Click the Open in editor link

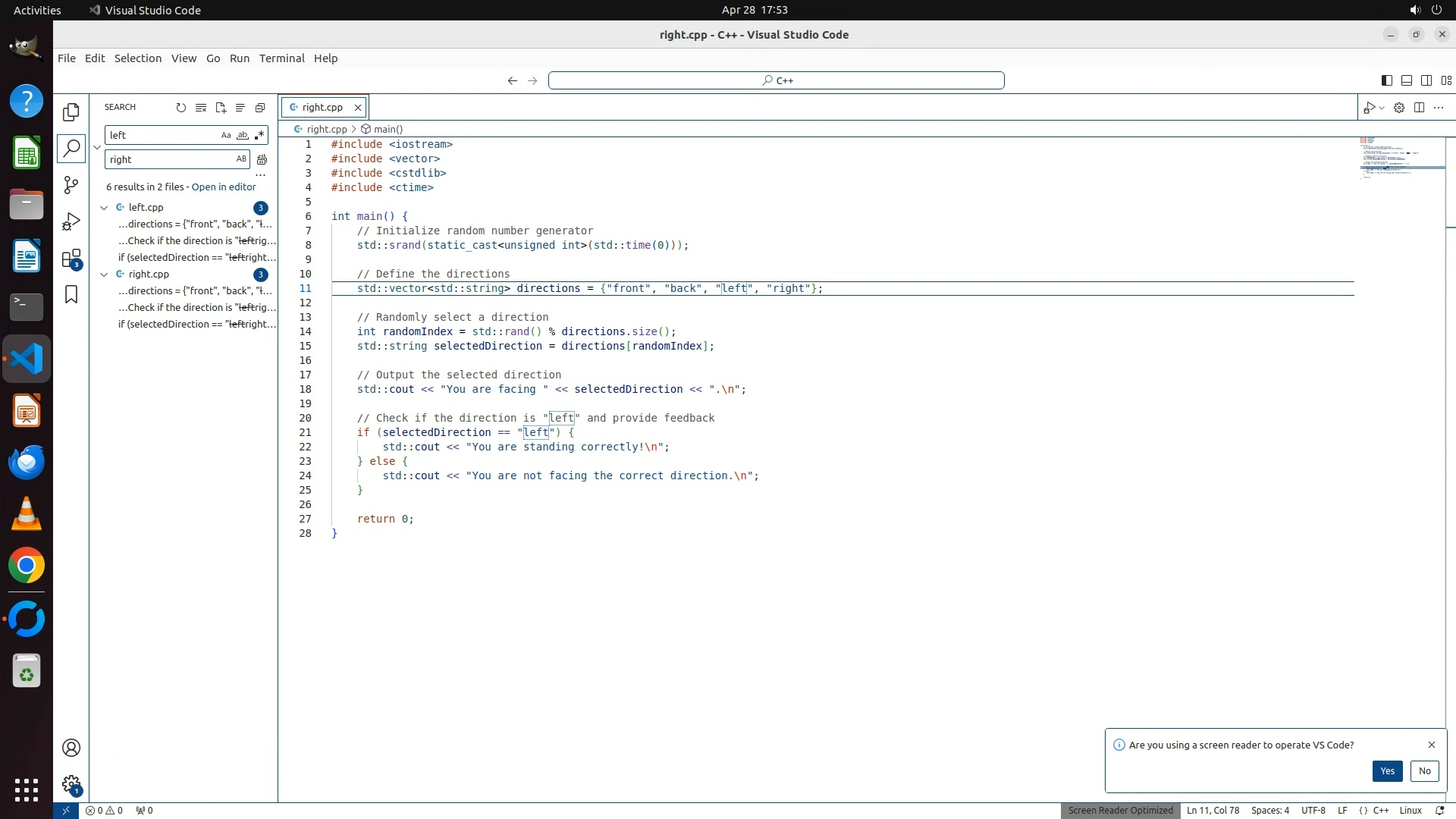[x=224, y=187]
